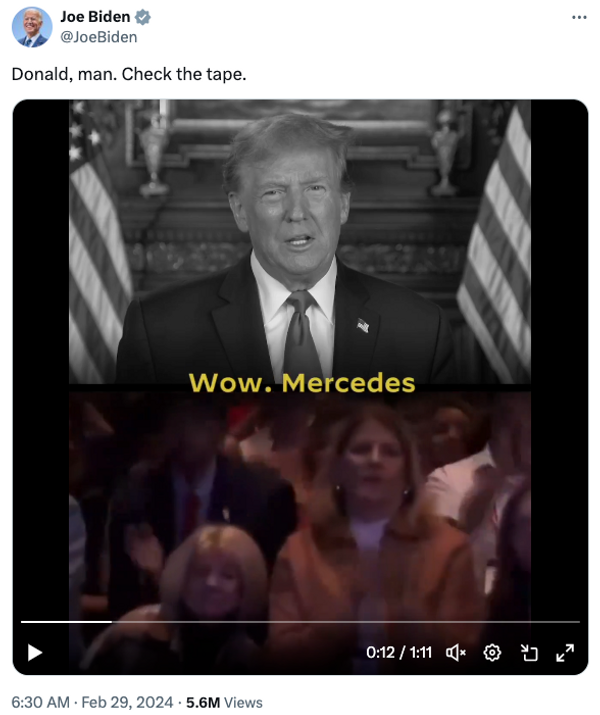Click the Joe Biden display name

tap(95, 17)
